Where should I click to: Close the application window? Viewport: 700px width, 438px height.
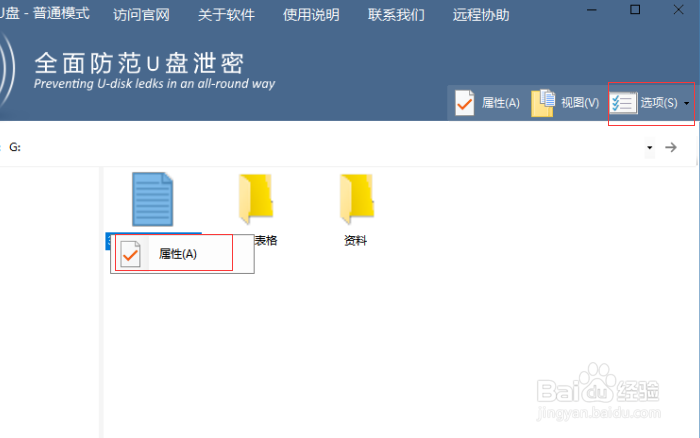click(679, 9)
